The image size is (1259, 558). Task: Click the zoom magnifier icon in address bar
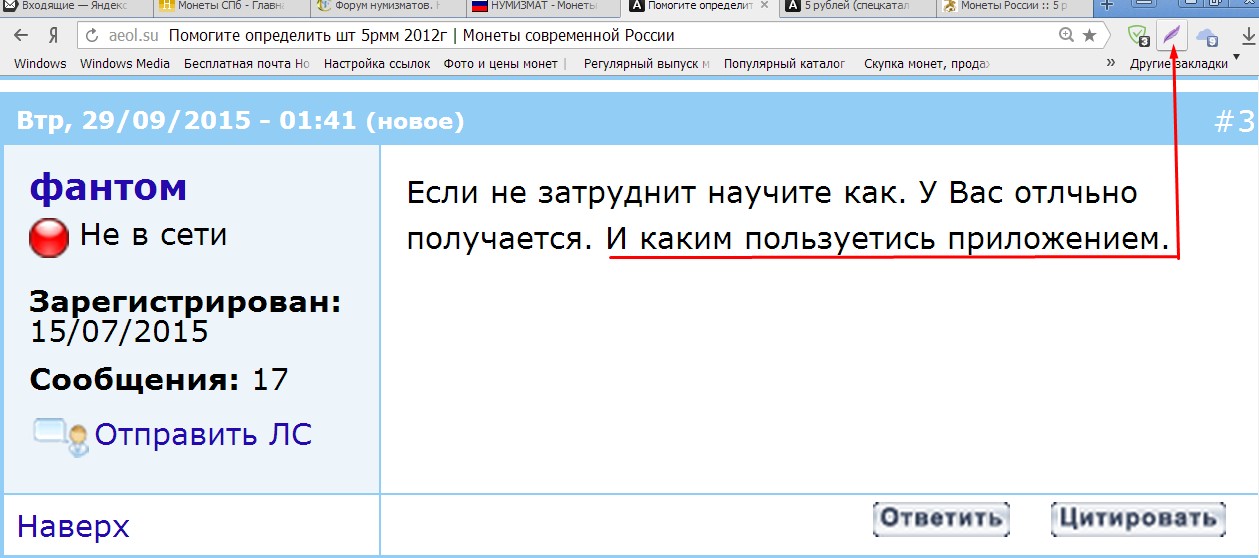click(1066, 36)
